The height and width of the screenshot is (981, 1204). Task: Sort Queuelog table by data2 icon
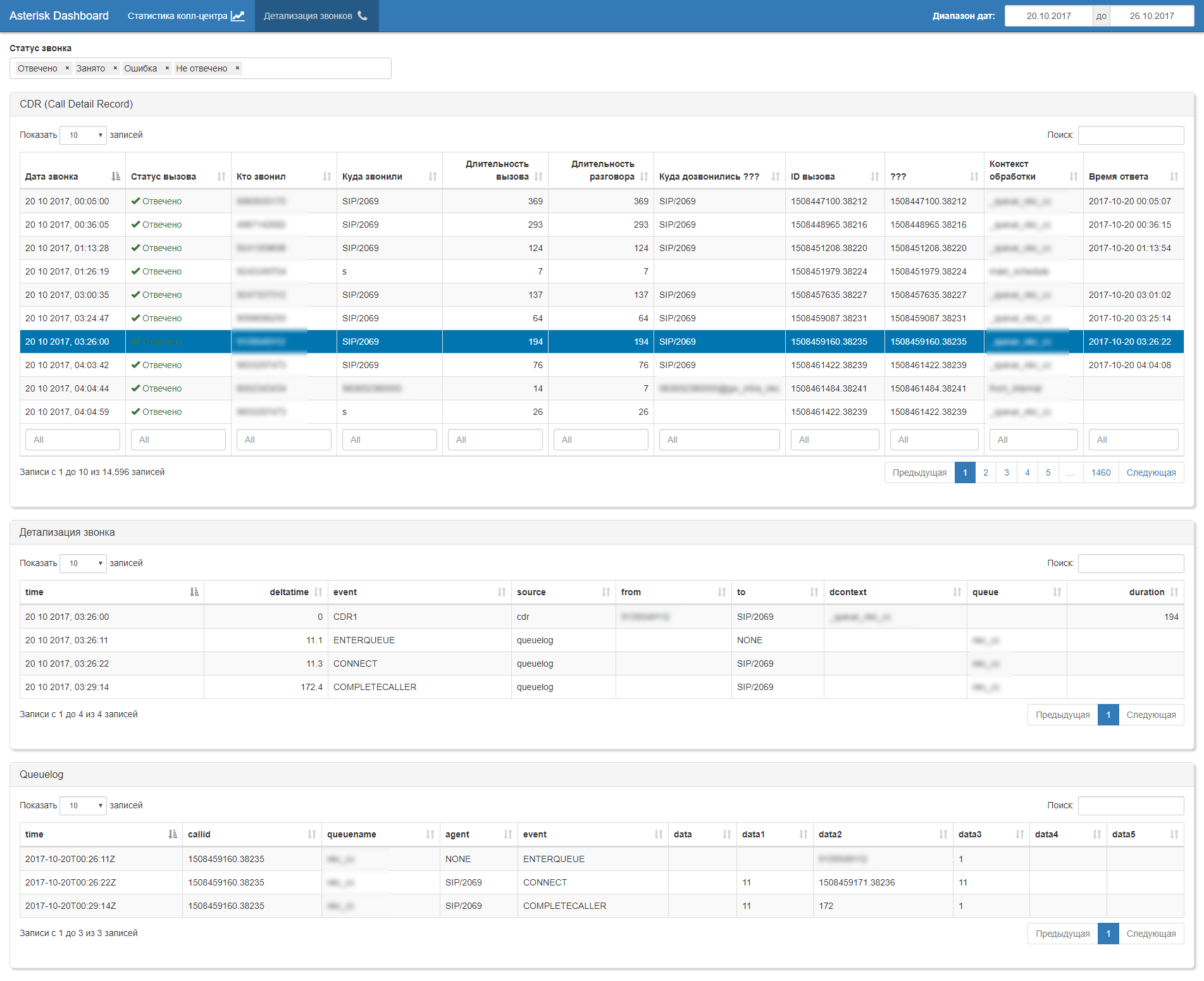(943, 834)
